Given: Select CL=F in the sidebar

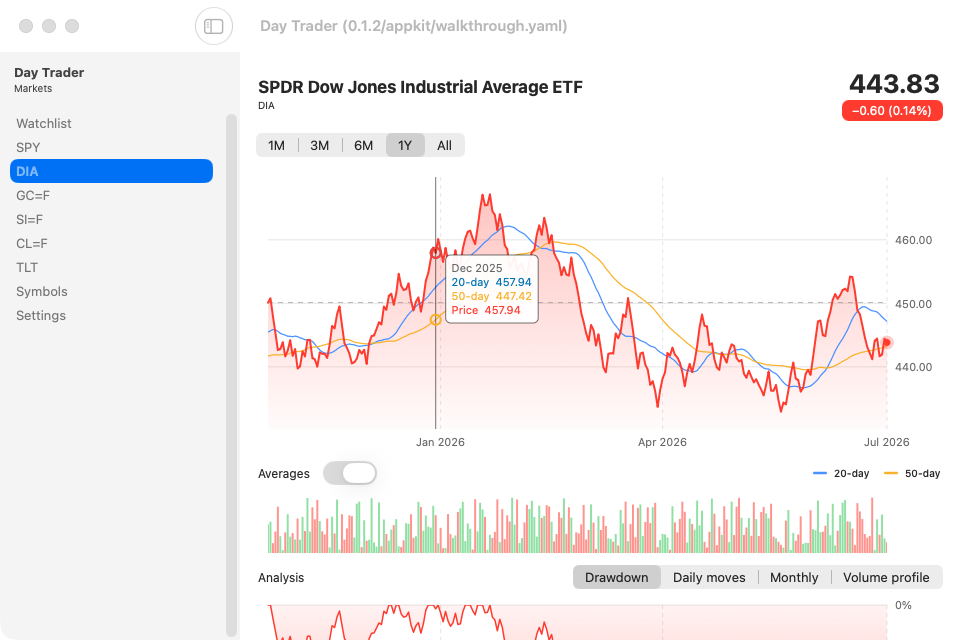Looking at the screenshot, I should (x=111, y=244).
